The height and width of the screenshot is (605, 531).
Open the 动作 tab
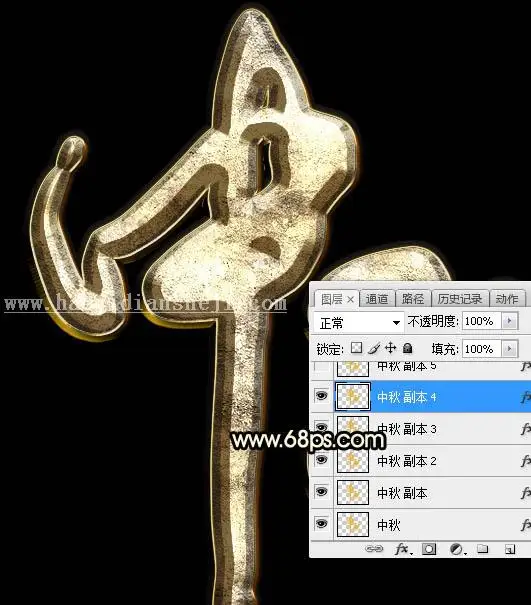tap(507, 299)
